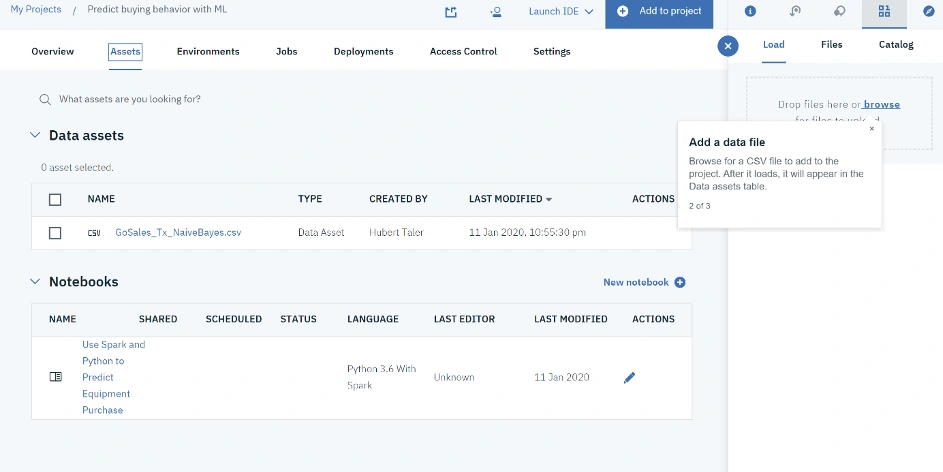Toggle the select all data assets checkbox

pos(55,200)
